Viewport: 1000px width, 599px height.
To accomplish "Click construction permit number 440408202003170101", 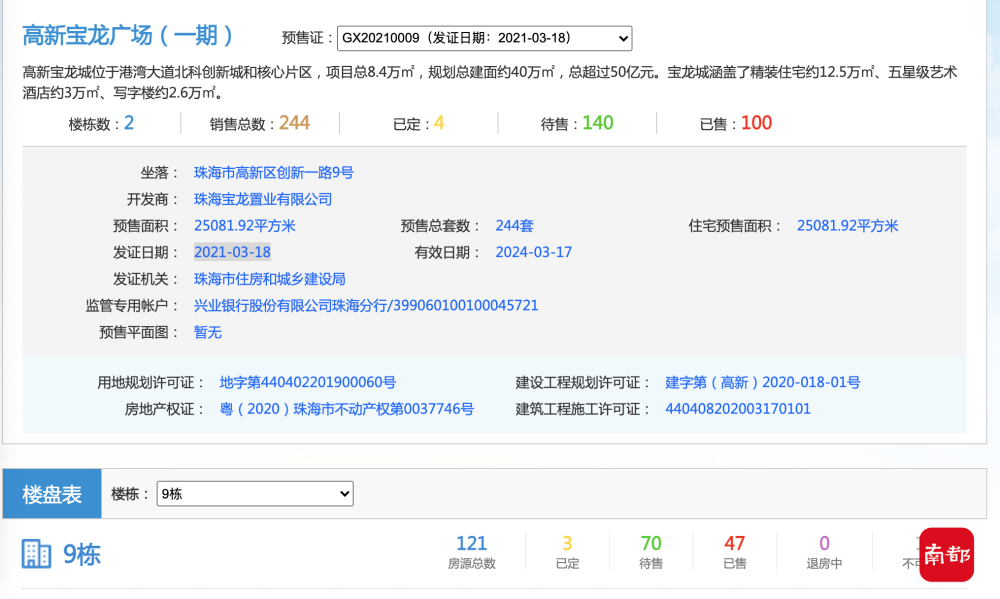I will point(737,409).
